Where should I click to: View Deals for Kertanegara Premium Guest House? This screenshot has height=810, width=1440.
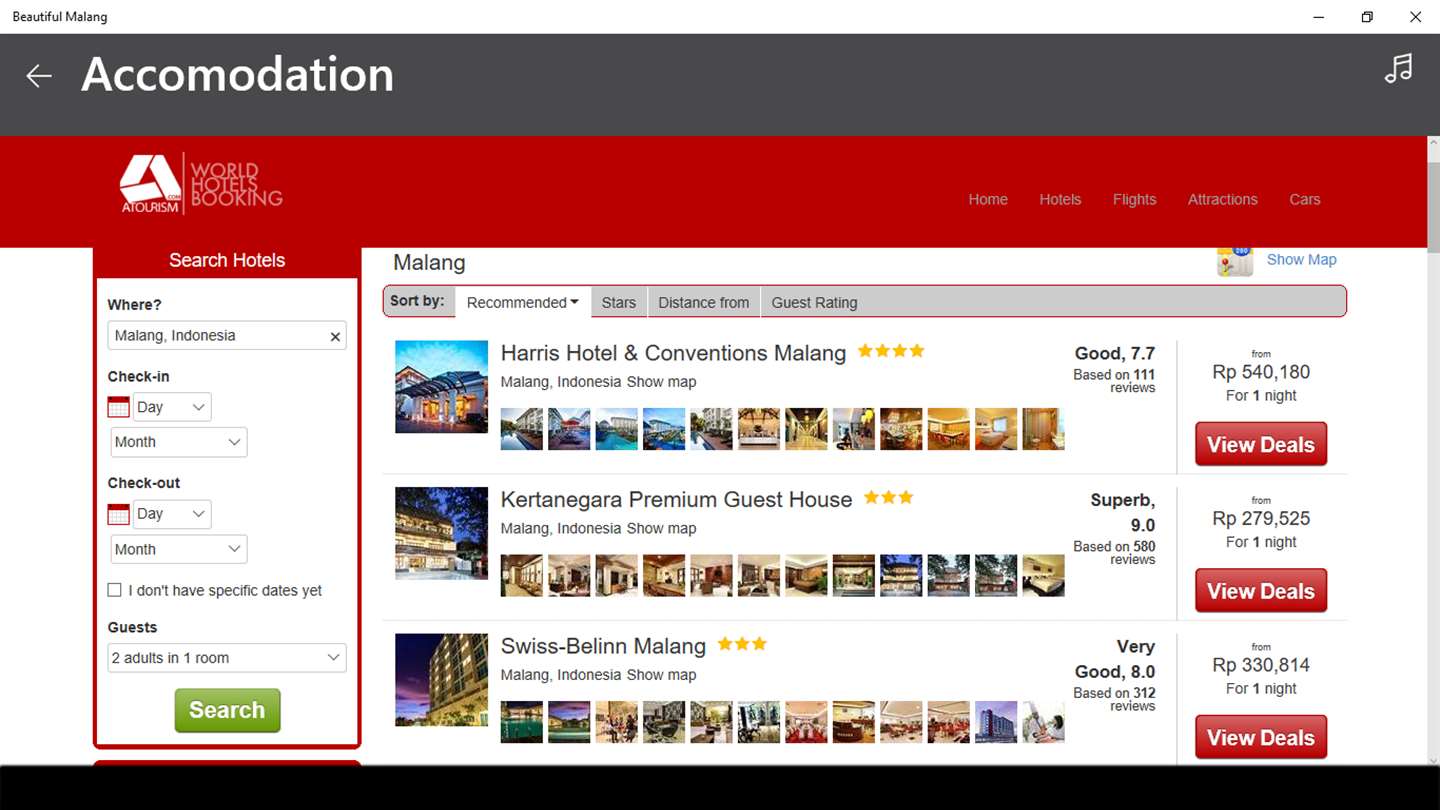tap(1260, 591)
